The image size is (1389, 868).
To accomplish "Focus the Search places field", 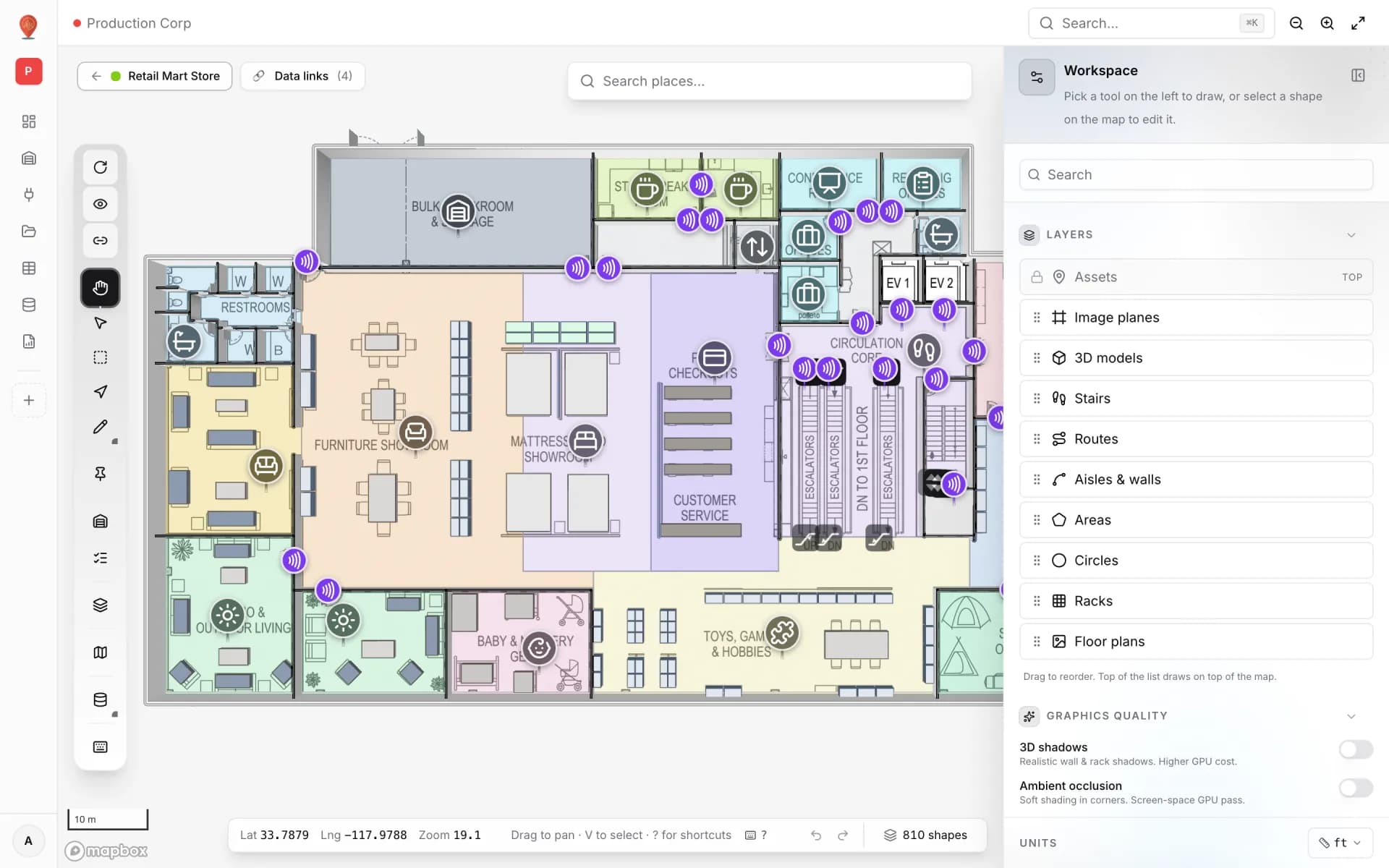I will click(769, 81).
